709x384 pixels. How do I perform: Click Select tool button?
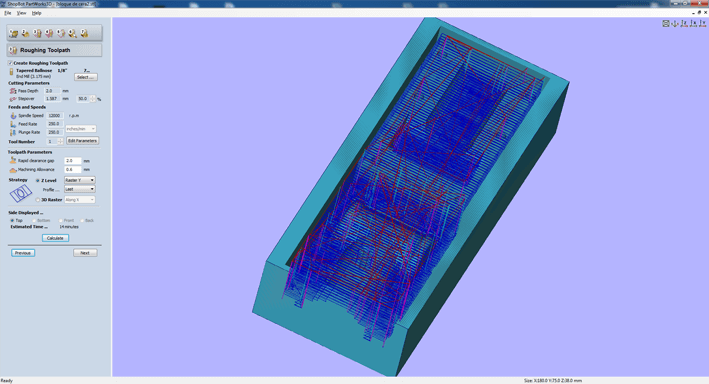click(85, 77)
